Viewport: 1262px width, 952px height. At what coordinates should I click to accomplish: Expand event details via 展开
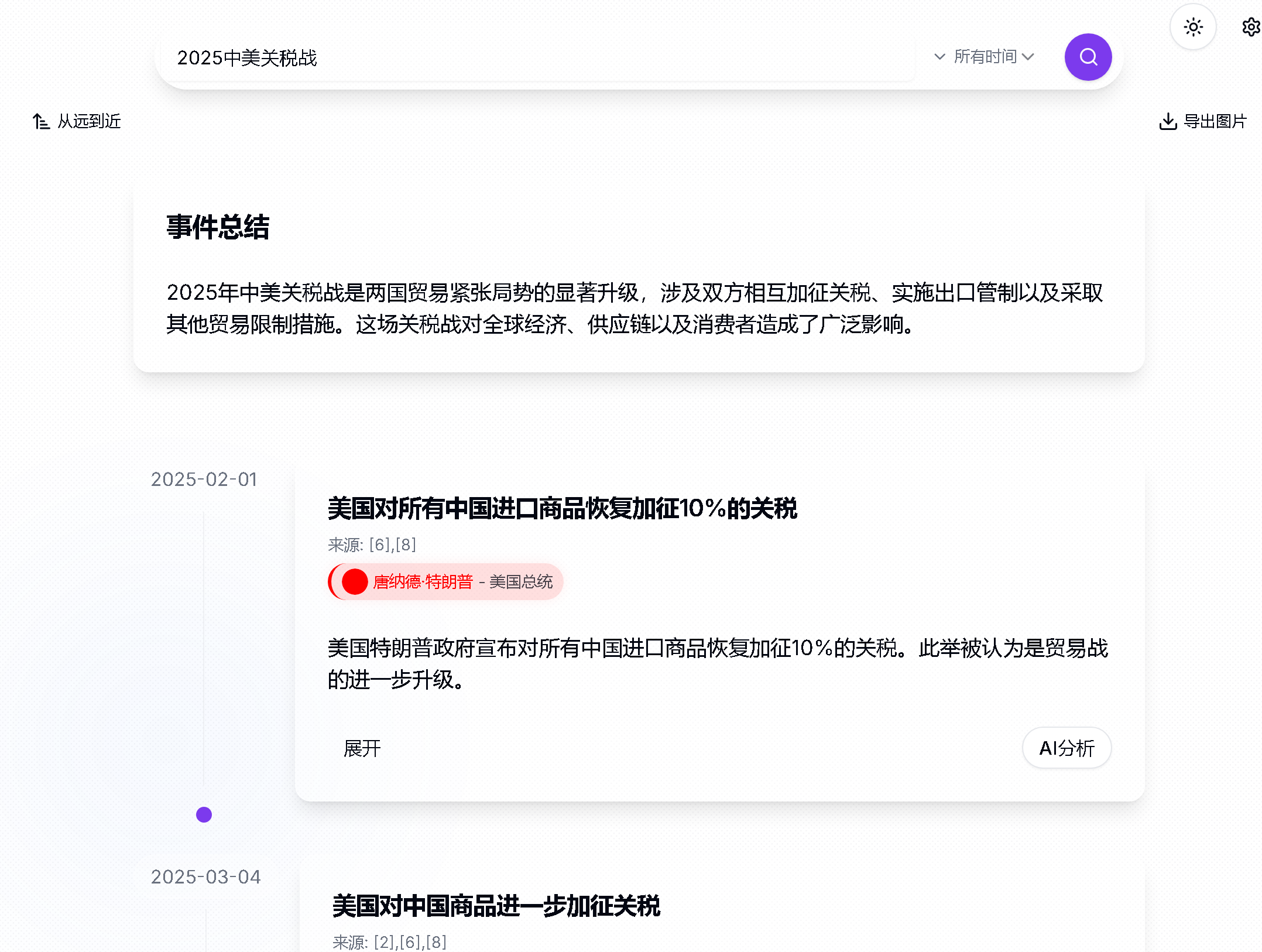362,747
